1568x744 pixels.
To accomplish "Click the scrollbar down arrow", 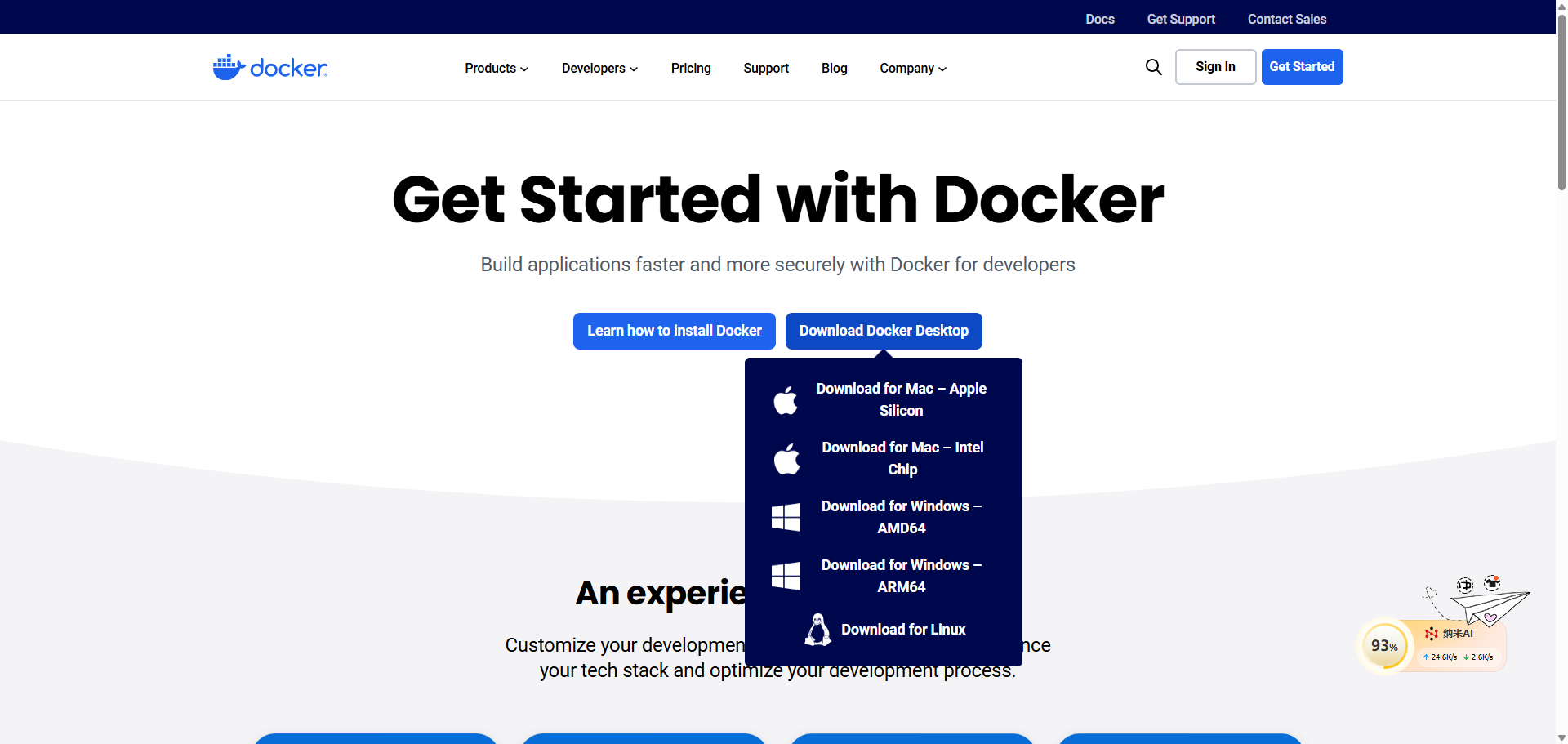I will (1561, 737).
